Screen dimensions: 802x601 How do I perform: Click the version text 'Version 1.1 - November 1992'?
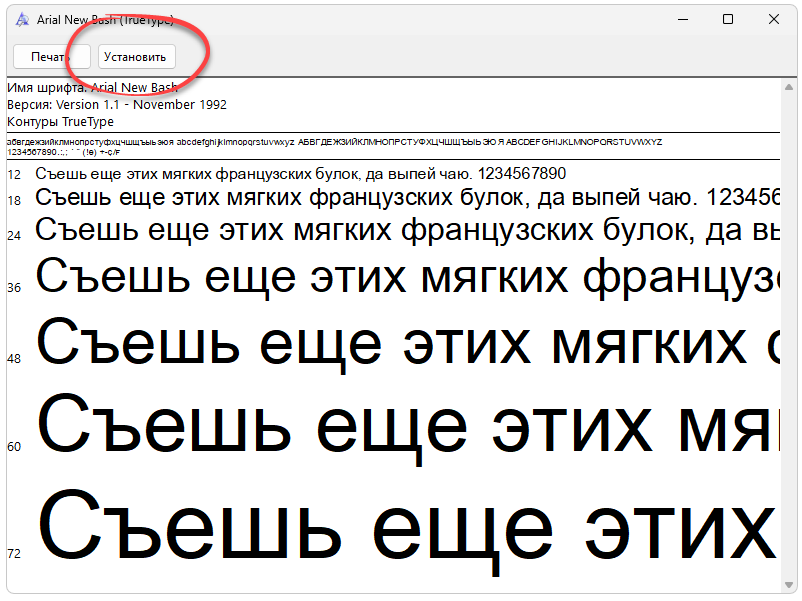141,105
